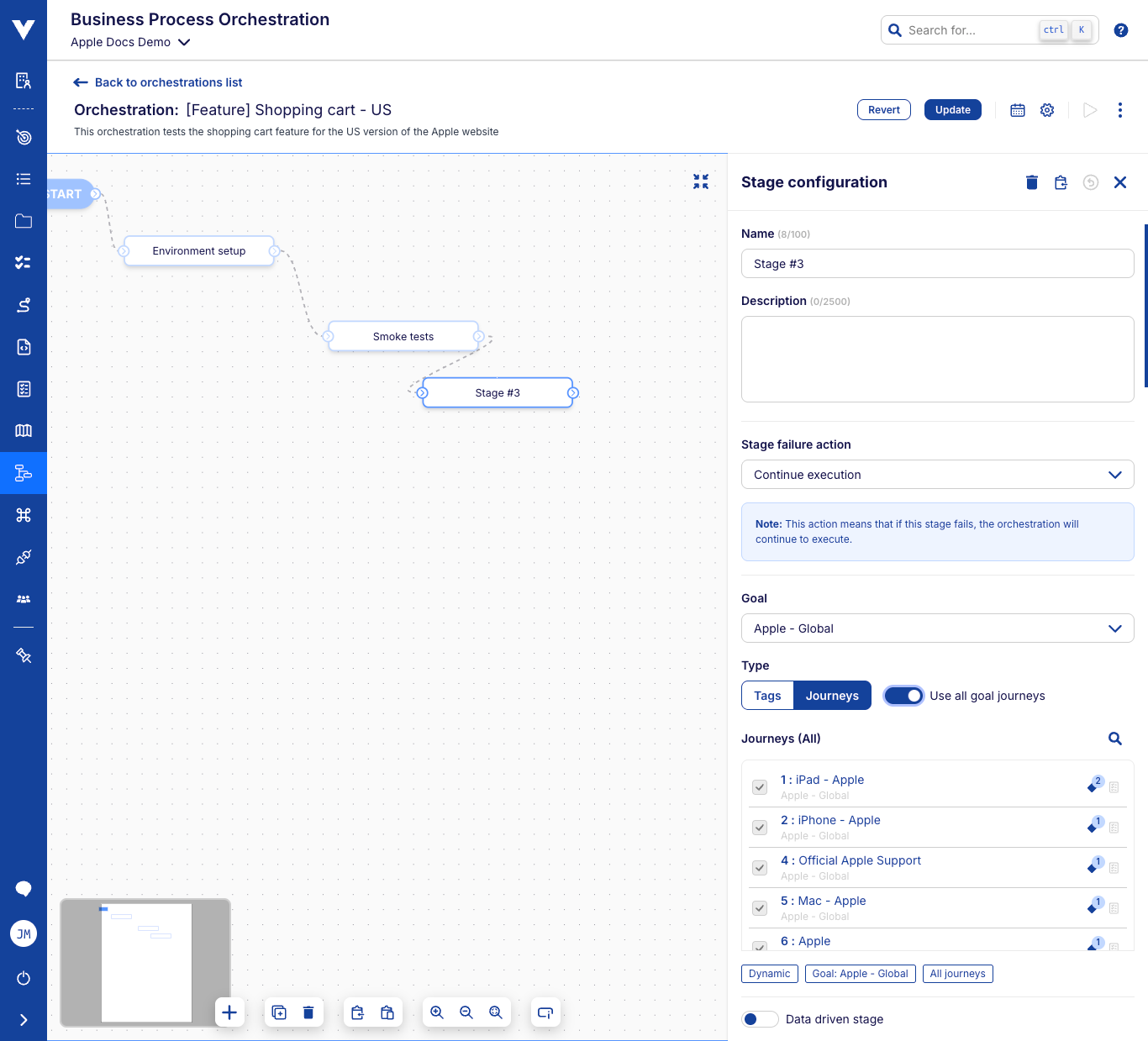1148x1041 pixels.
Task: Expand the Goal dropdown
Action: pos(937,628)
